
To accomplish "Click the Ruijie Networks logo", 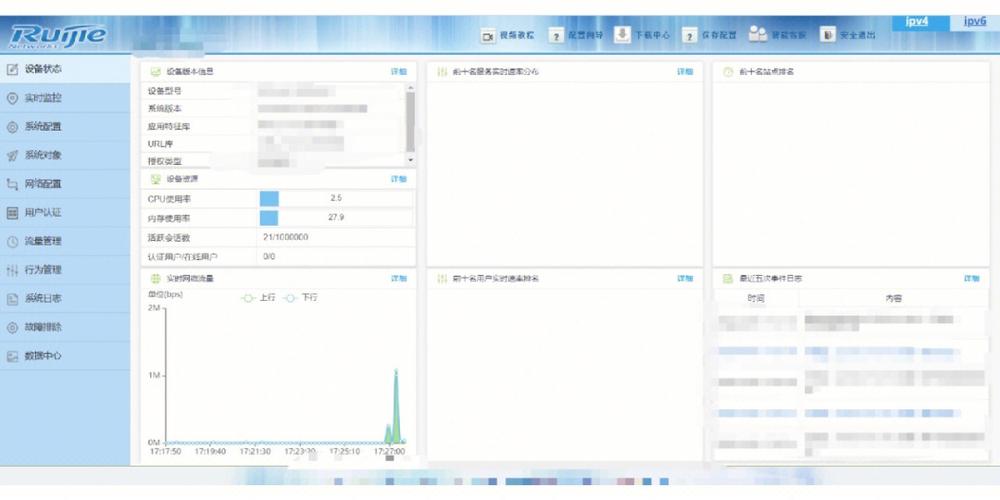I will point(57,36).
